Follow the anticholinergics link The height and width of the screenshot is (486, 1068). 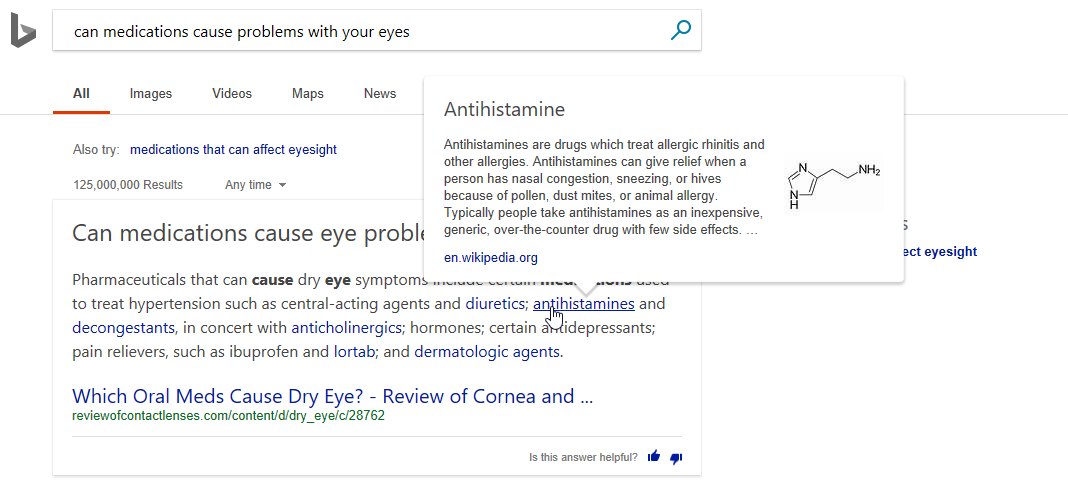(x=346, y=328)
